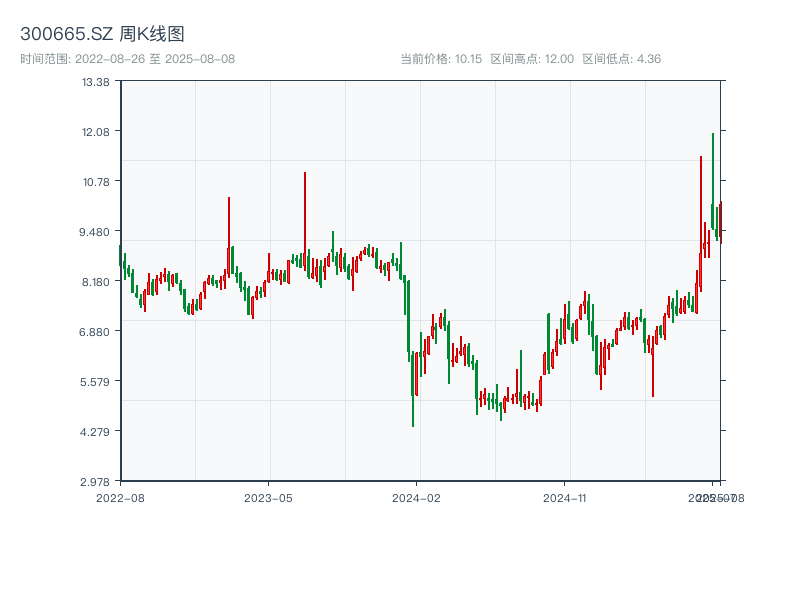
Task: Select the 时间范围 date range text
Action: coord(127,59)
